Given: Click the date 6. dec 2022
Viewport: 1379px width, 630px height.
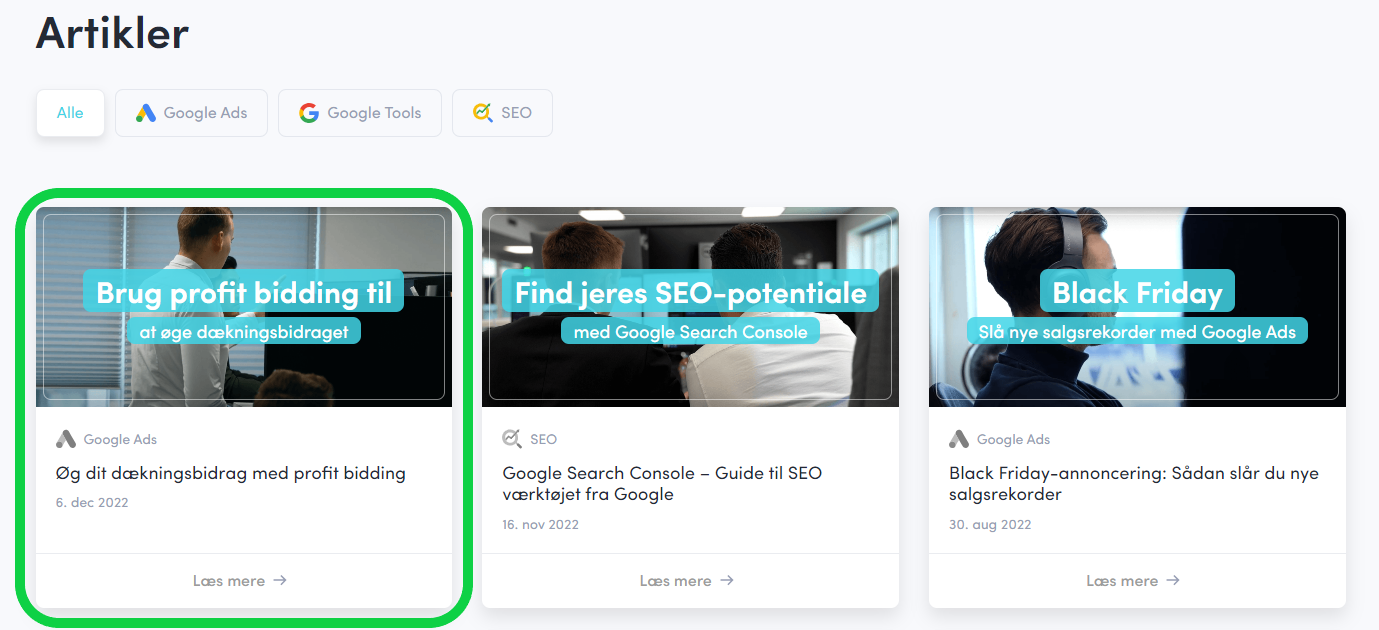Looking at the screenshot, I should coord(92,502).
